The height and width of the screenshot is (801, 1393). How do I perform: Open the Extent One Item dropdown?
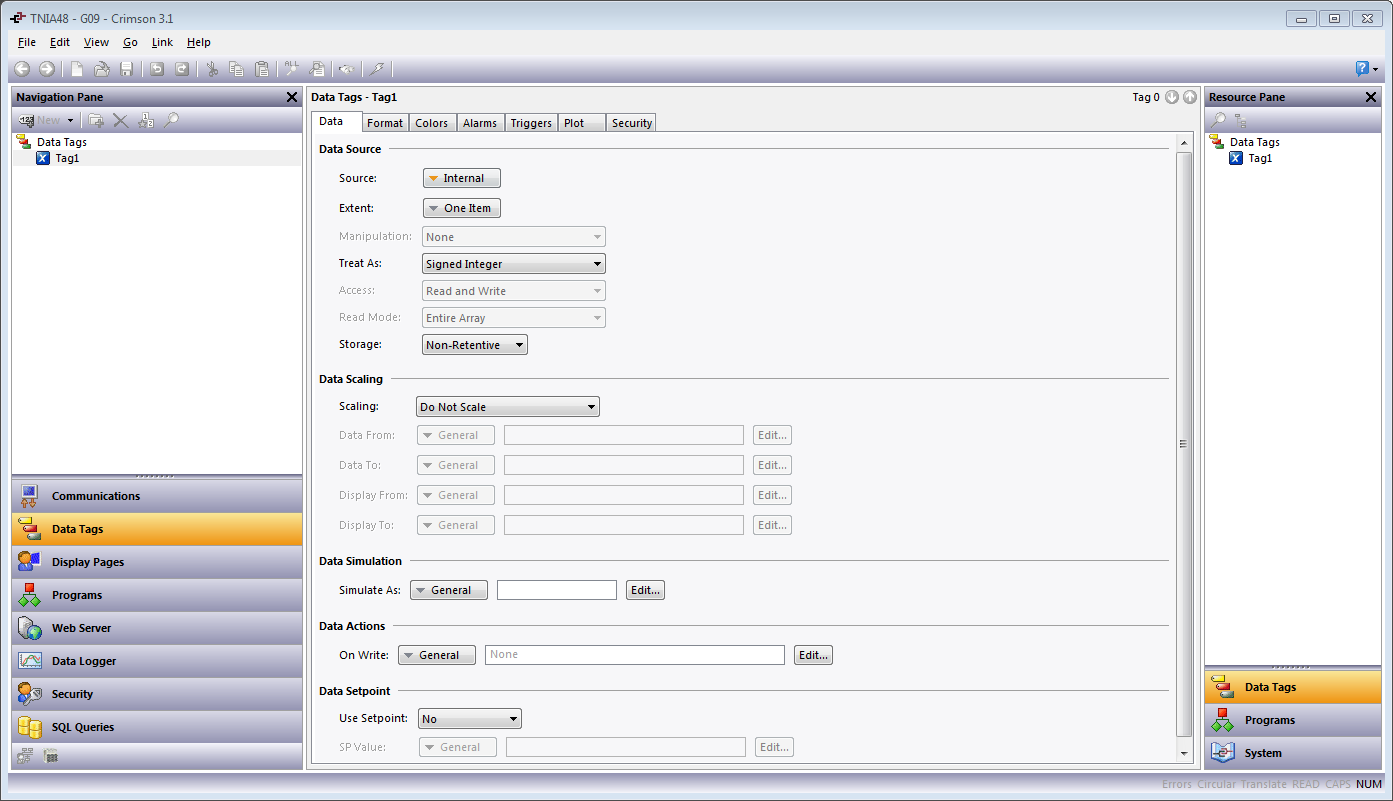click(x=462, y=208)
